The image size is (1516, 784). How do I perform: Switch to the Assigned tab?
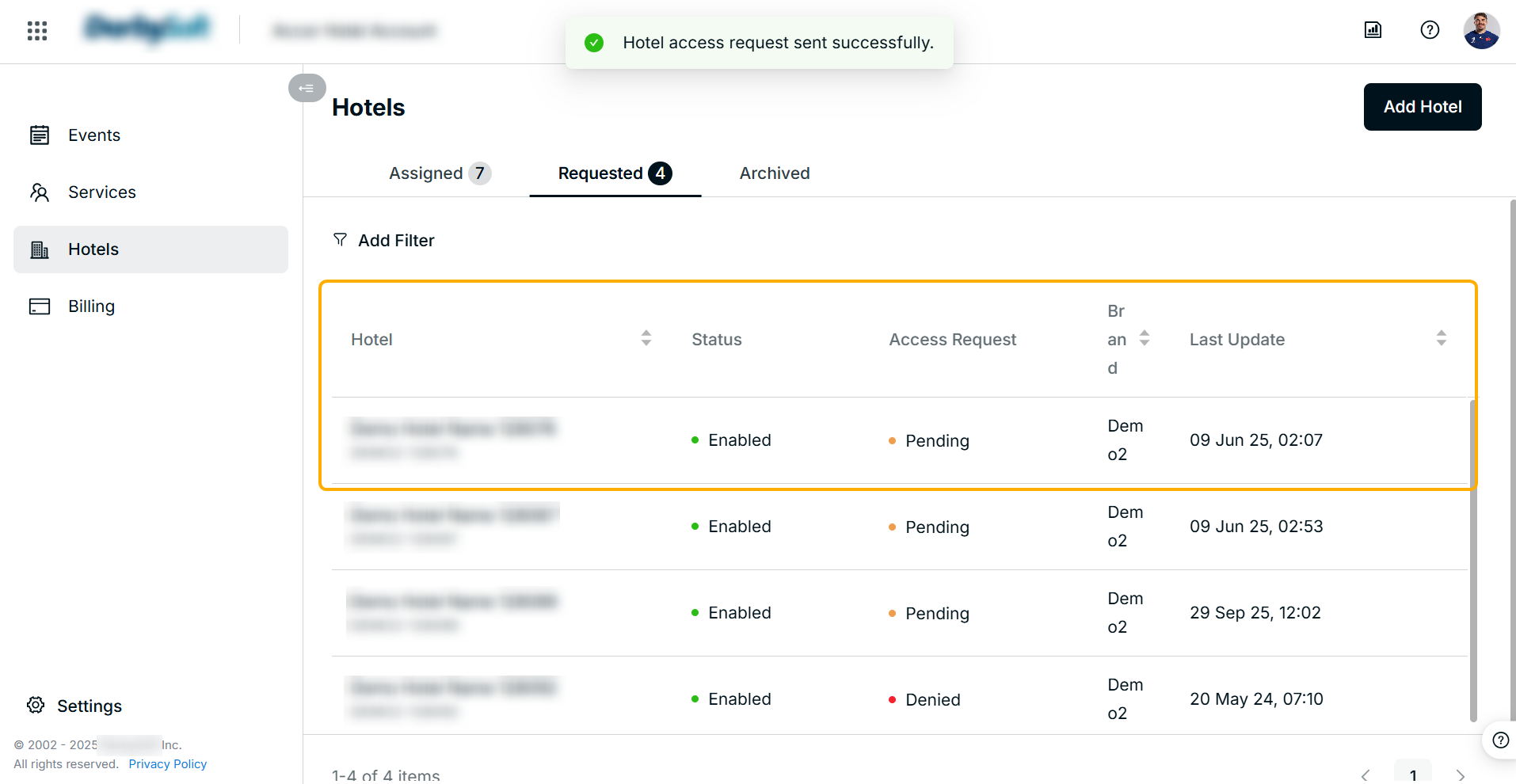[x=440, y=173]
